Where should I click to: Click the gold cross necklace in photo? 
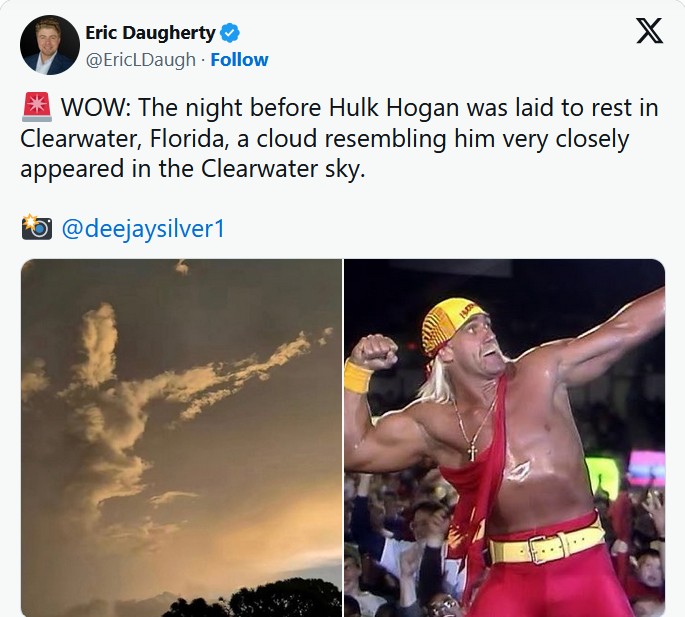tap(472, 451)
